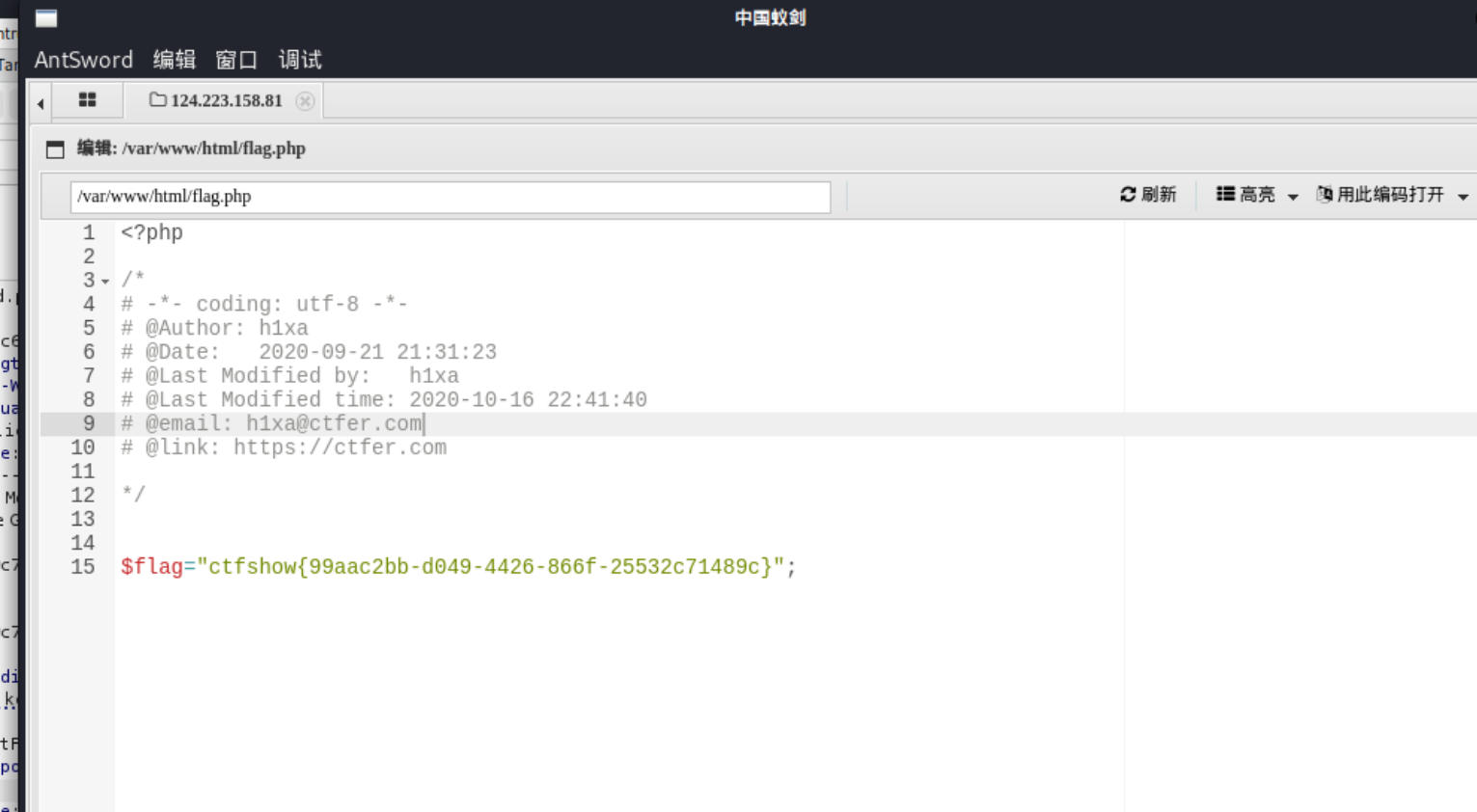Close the 124.223.158.81 tab
Screen dimensions: 1477x812
coord(305,101)
